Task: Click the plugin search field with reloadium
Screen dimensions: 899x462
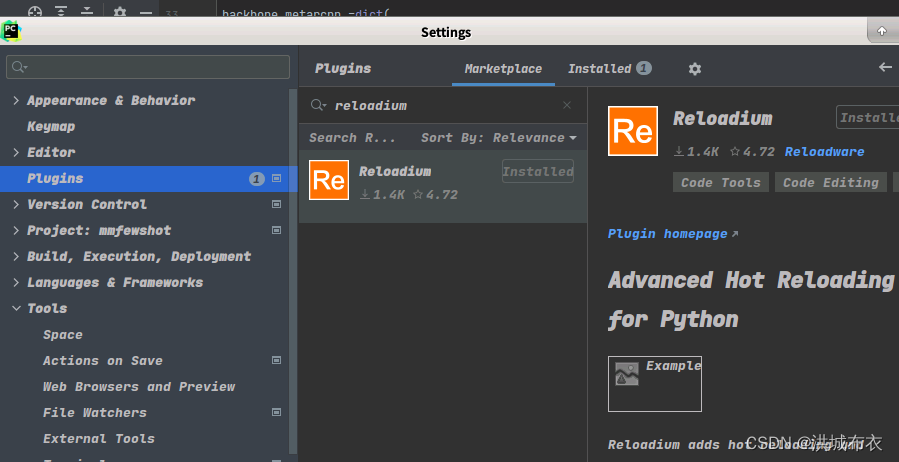Action: tap(443, 105)
